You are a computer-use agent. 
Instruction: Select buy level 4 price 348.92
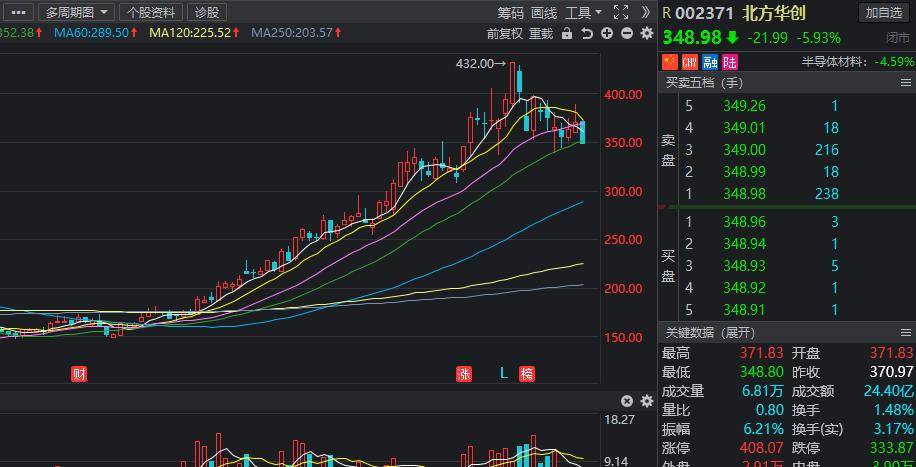744,288
